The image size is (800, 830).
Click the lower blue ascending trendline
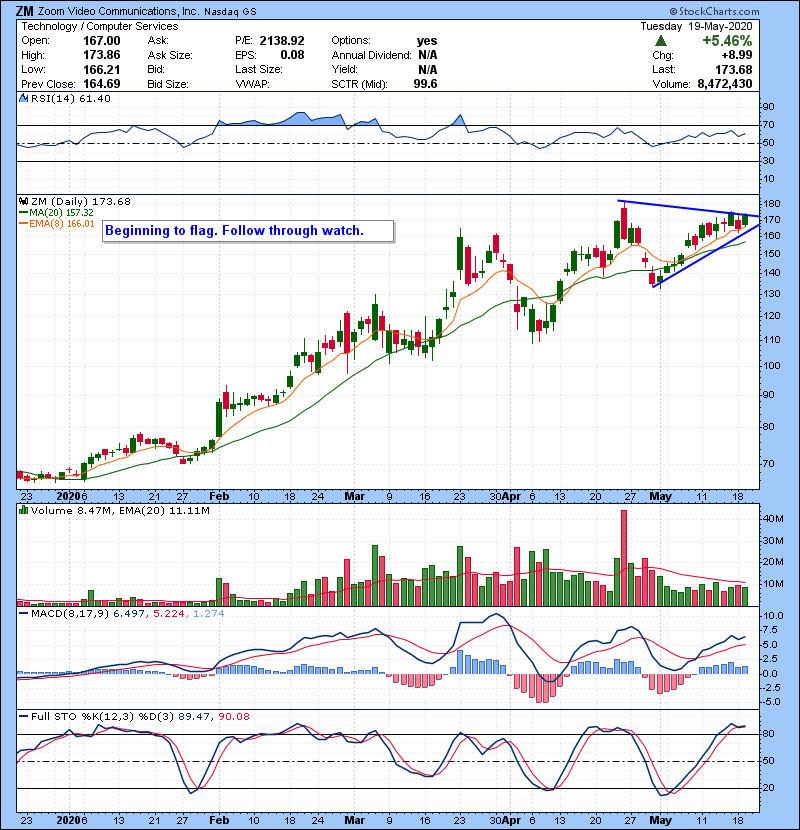point(706,256)
